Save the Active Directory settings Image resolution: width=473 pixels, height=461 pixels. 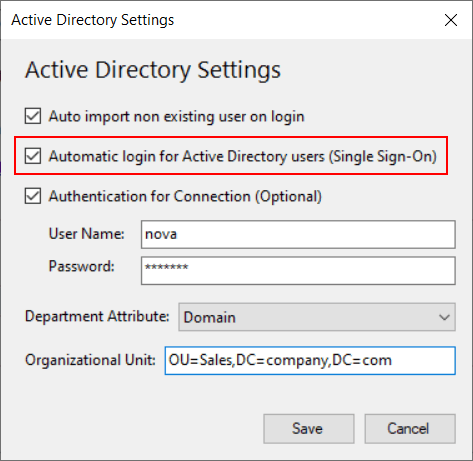(x=309, y=429)
